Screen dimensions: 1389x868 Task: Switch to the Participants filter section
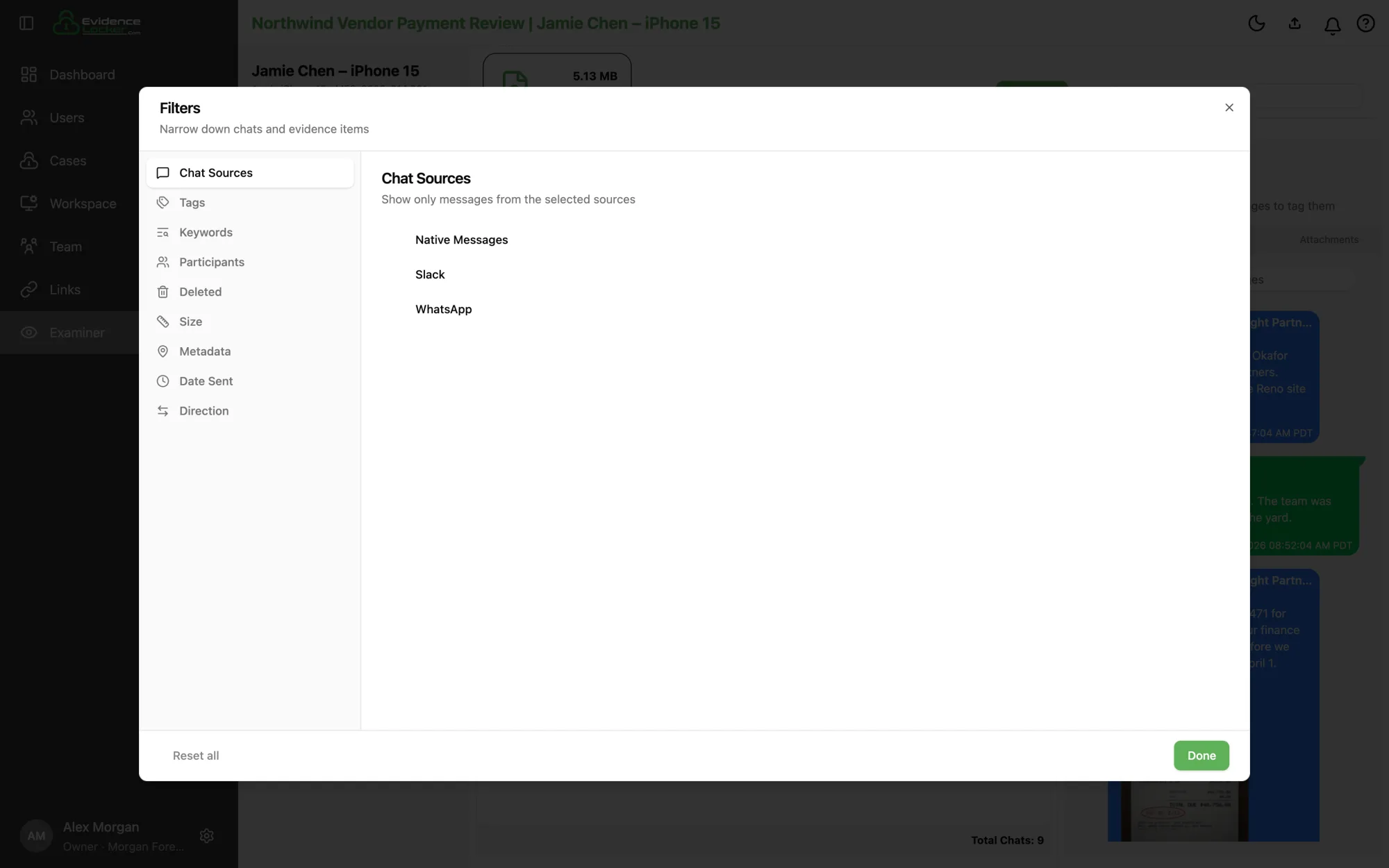(x=250, y=262)
